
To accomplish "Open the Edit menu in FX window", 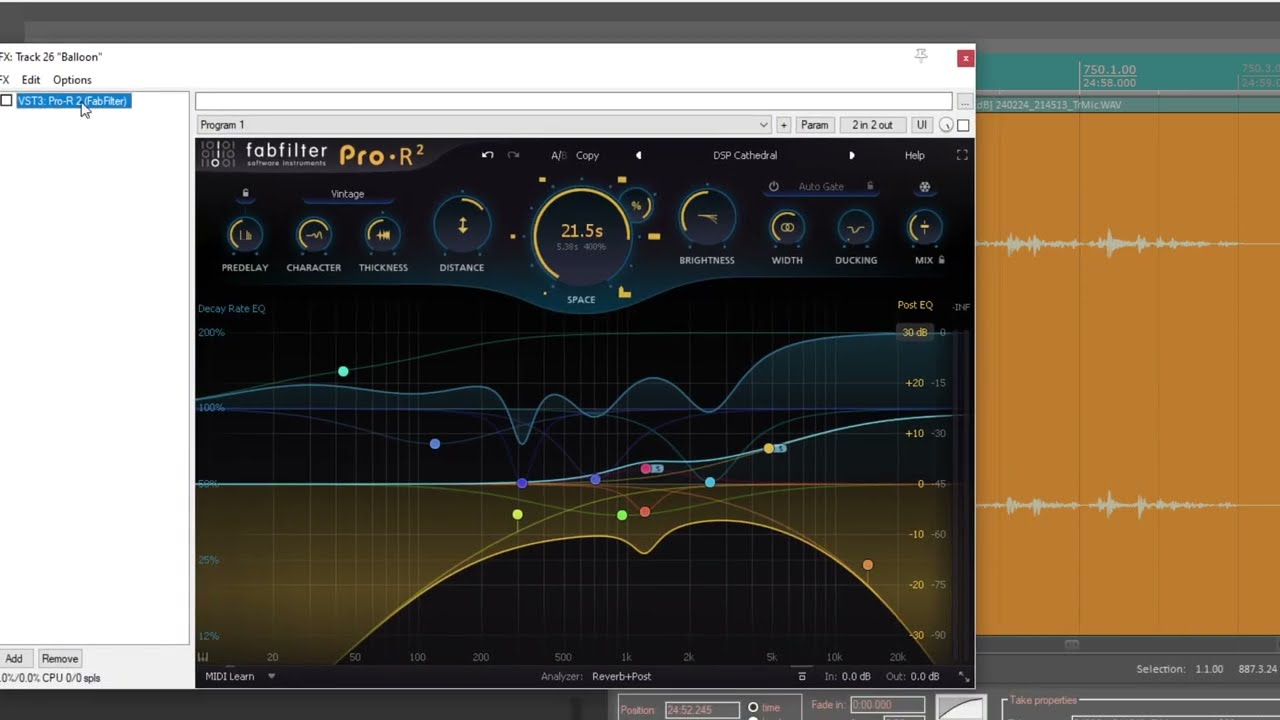I will (31, 80).
